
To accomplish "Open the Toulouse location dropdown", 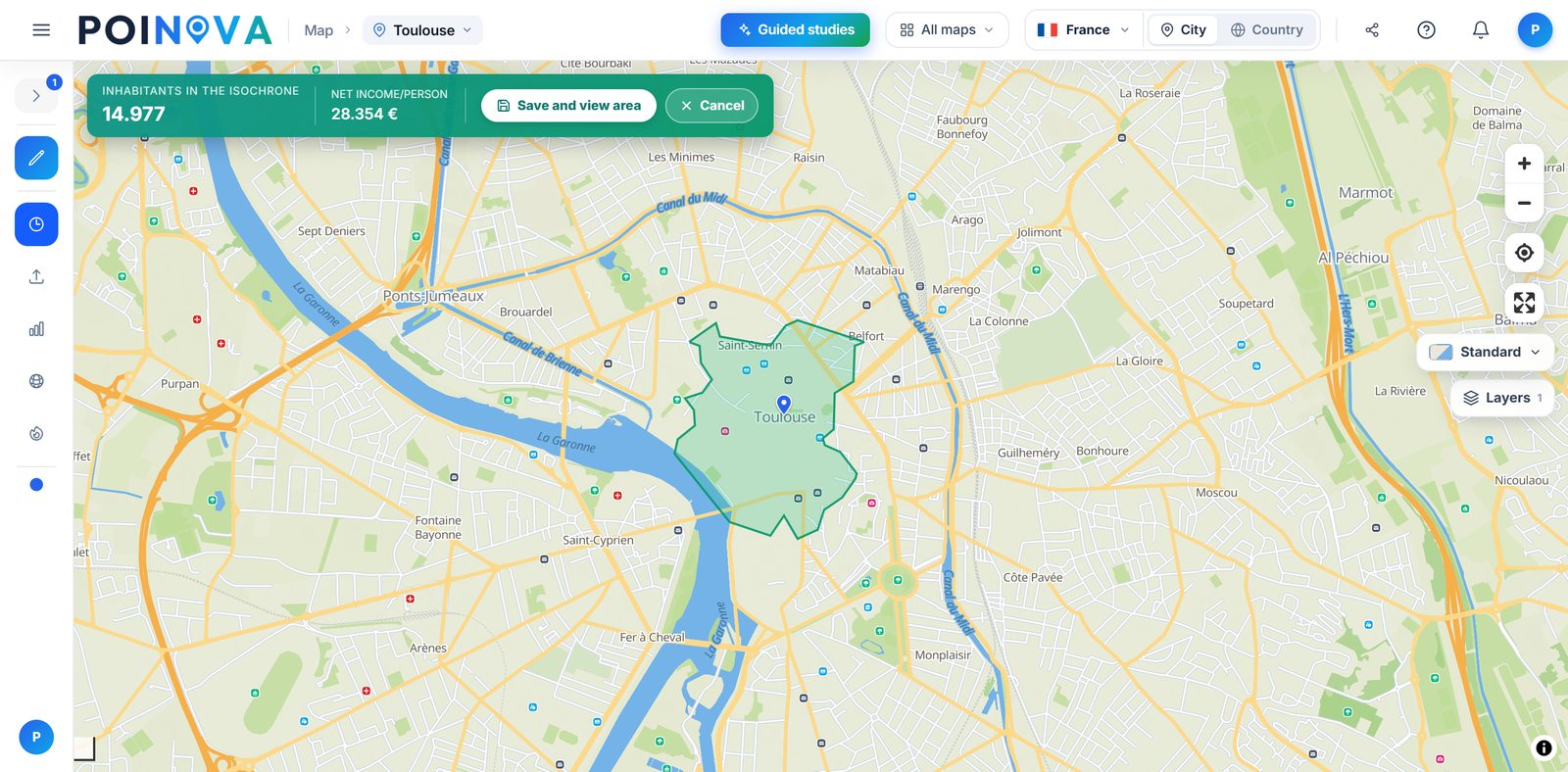I will [422, 30].
